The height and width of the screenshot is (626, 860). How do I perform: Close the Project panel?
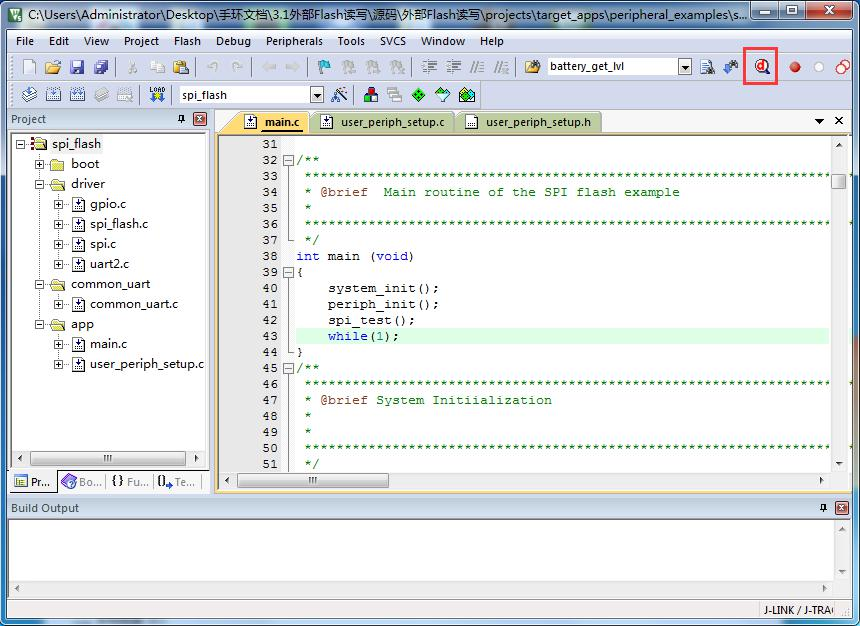[200, 119]
